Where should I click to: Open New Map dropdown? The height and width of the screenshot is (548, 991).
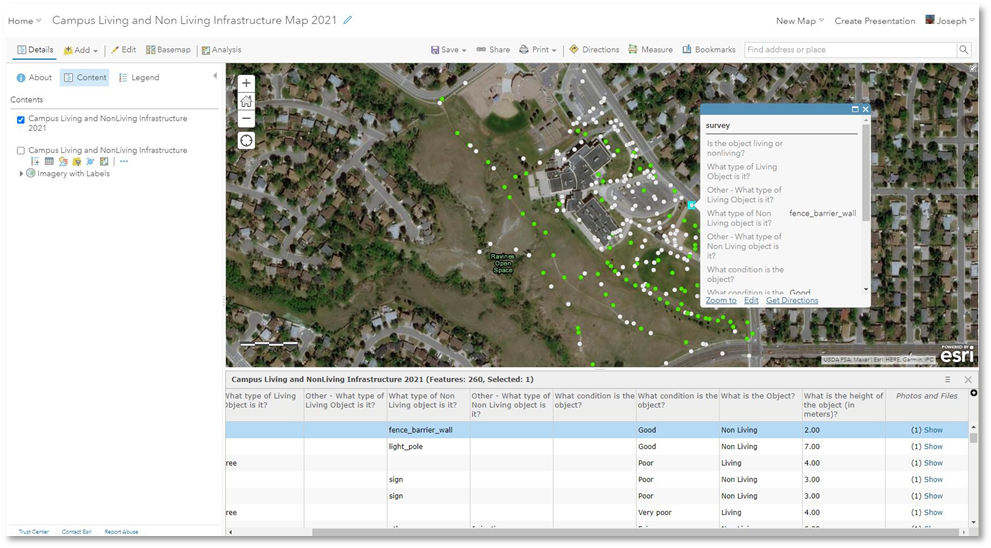(x=799, y=21)
